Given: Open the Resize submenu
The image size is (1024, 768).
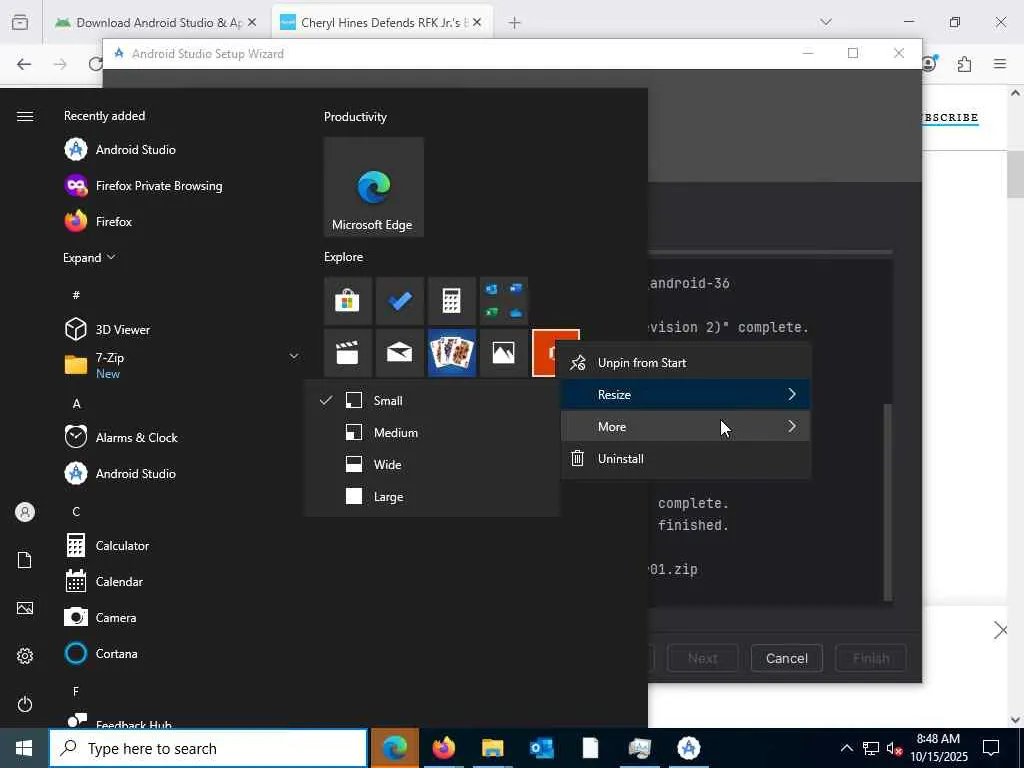Looking at the screenshot, I should 686,394.
